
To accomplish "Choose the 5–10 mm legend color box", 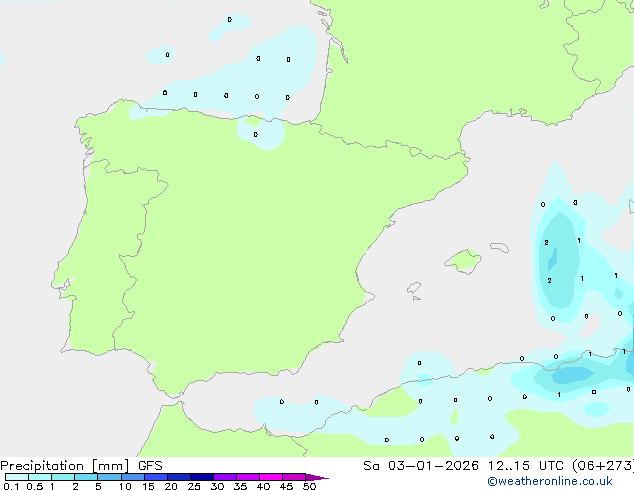I will click(x=109, y=477).
